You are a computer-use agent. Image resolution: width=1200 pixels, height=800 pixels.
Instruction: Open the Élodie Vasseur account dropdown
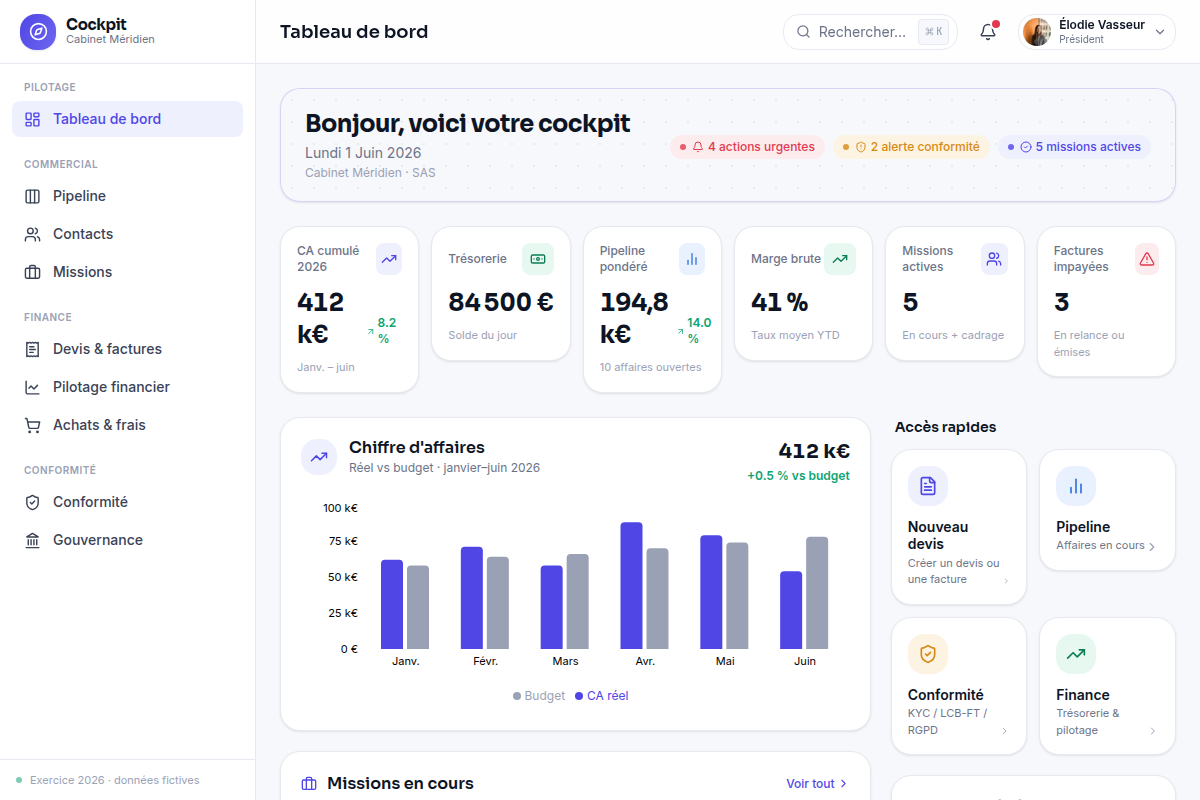(1097, 32)
